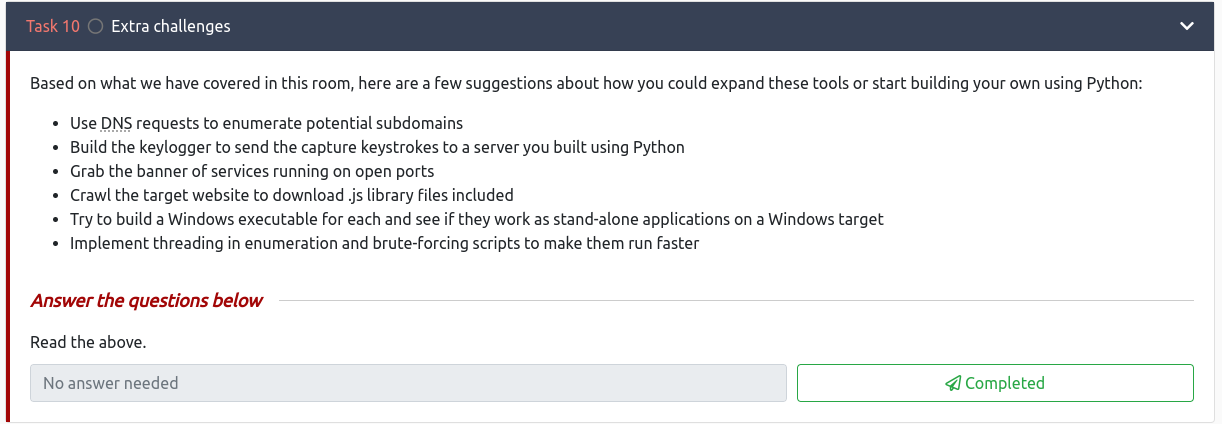Click the "Implement threading" bullet

[x=384, y=243]
